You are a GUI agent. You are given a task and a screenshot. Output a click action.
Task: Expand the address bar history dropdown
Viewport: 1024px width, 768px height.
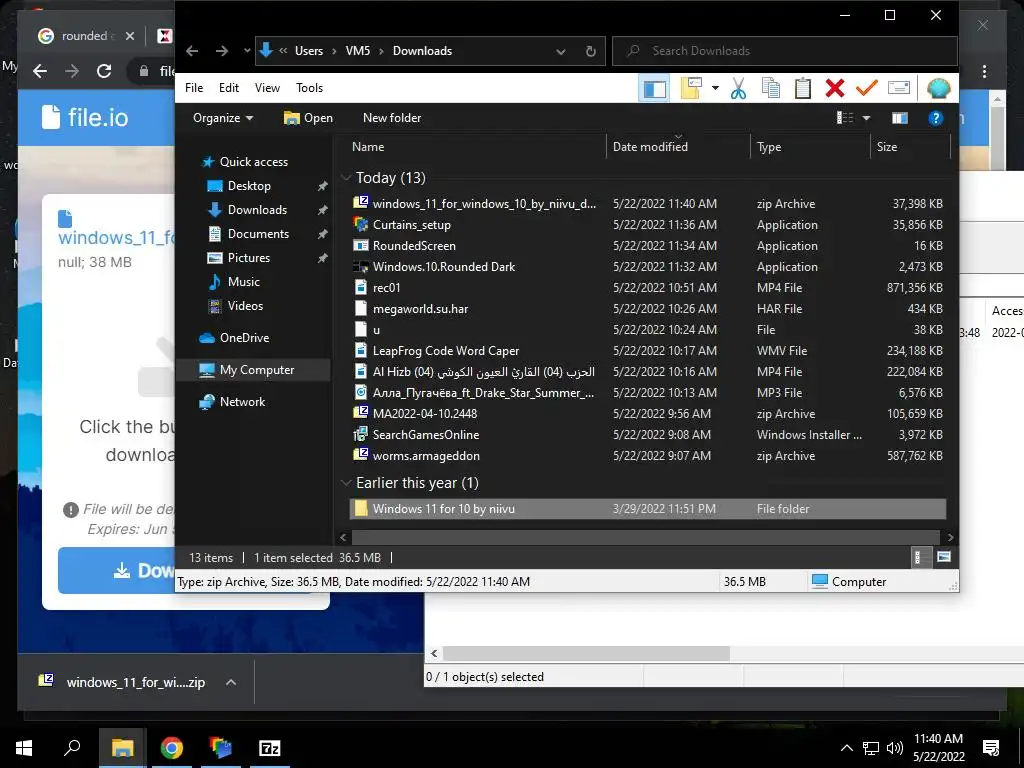(561, 52)
